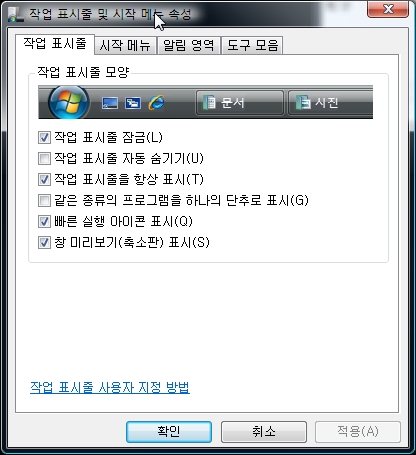Screen dimensions: 416x455
Task: Enable 작업 표시줄 자동 숨기기(U)
Action: [x=44, y=158]
